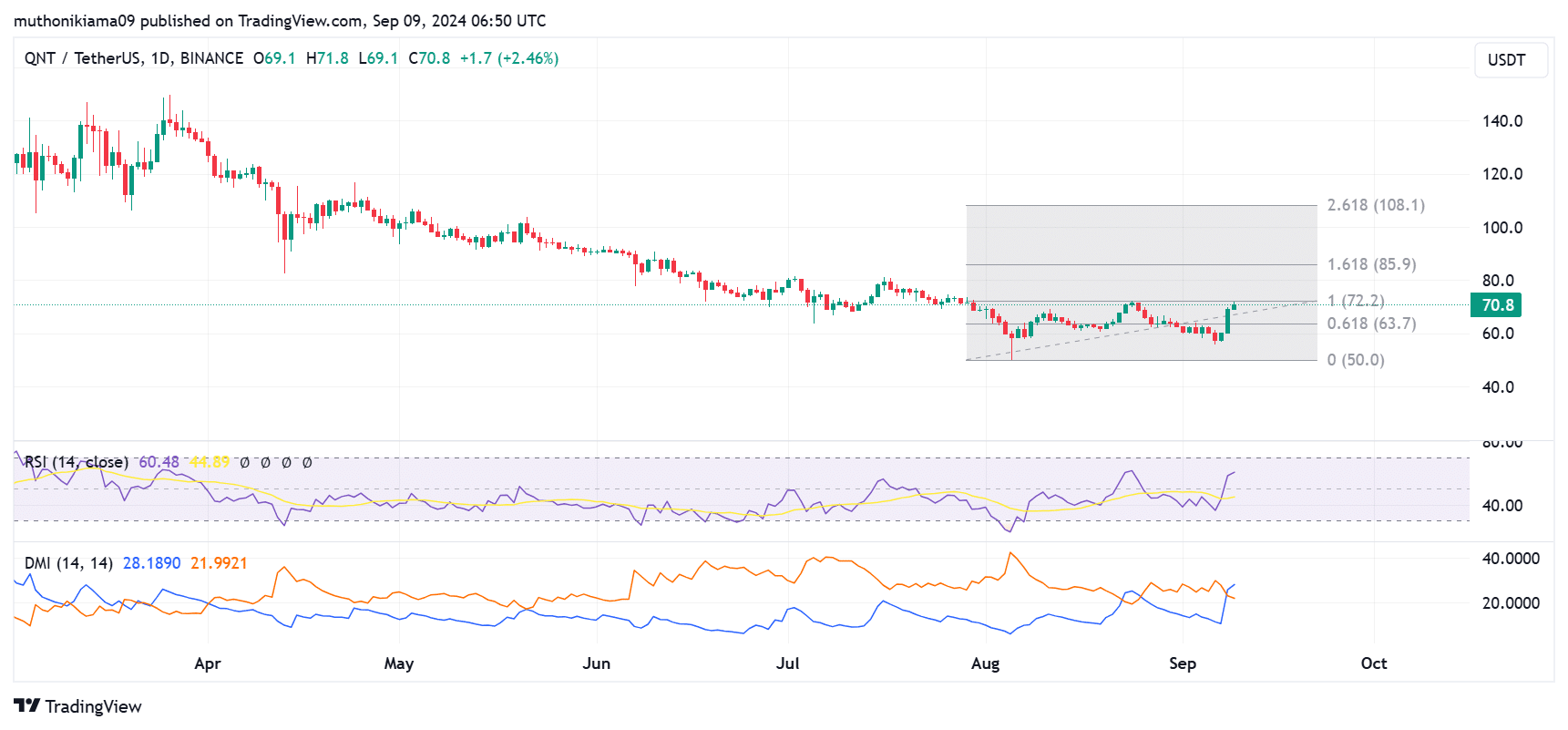Click the 80.0 price axis label

tap(1498, 281)
